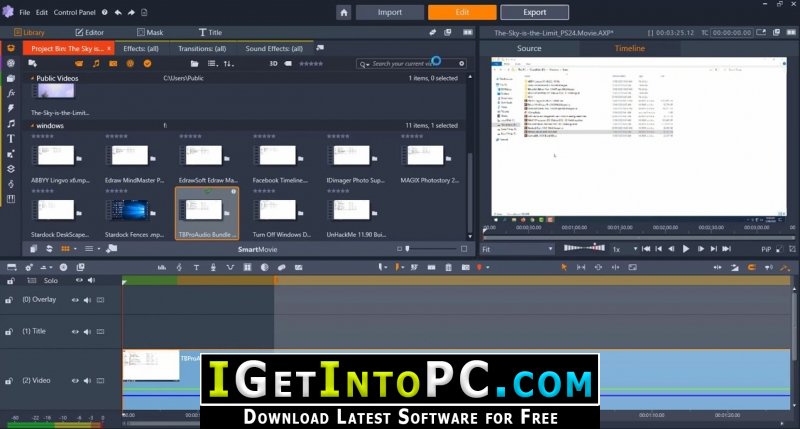
Task: Switch to the Edit workspace
Action: tap(462, 12)
